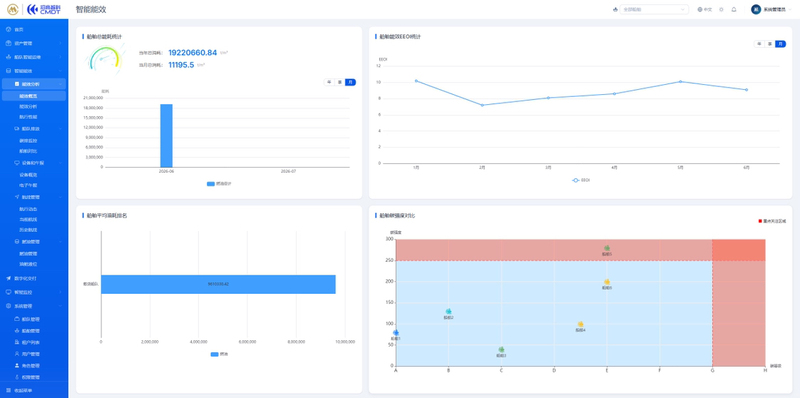Click the blue fuel legend swatch under ranking chart
Viewport: 800px width, 398px height.
215,354
